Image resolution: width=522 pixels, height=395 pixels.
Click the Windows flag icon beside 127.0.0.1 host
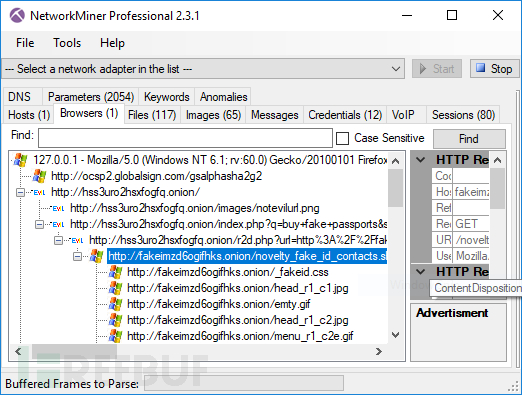21,160
